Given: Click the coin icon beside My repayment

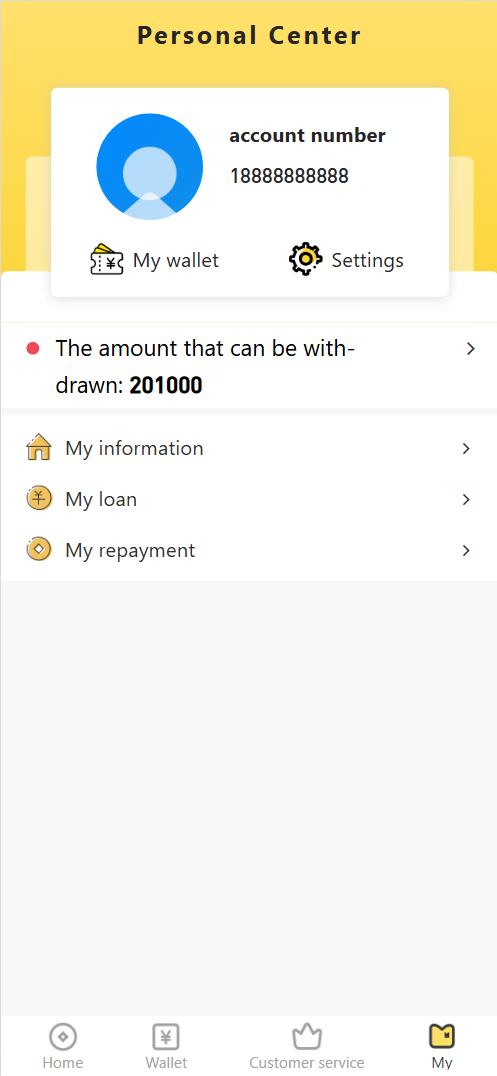Looking at the screenshot, I should click(39, 549).
